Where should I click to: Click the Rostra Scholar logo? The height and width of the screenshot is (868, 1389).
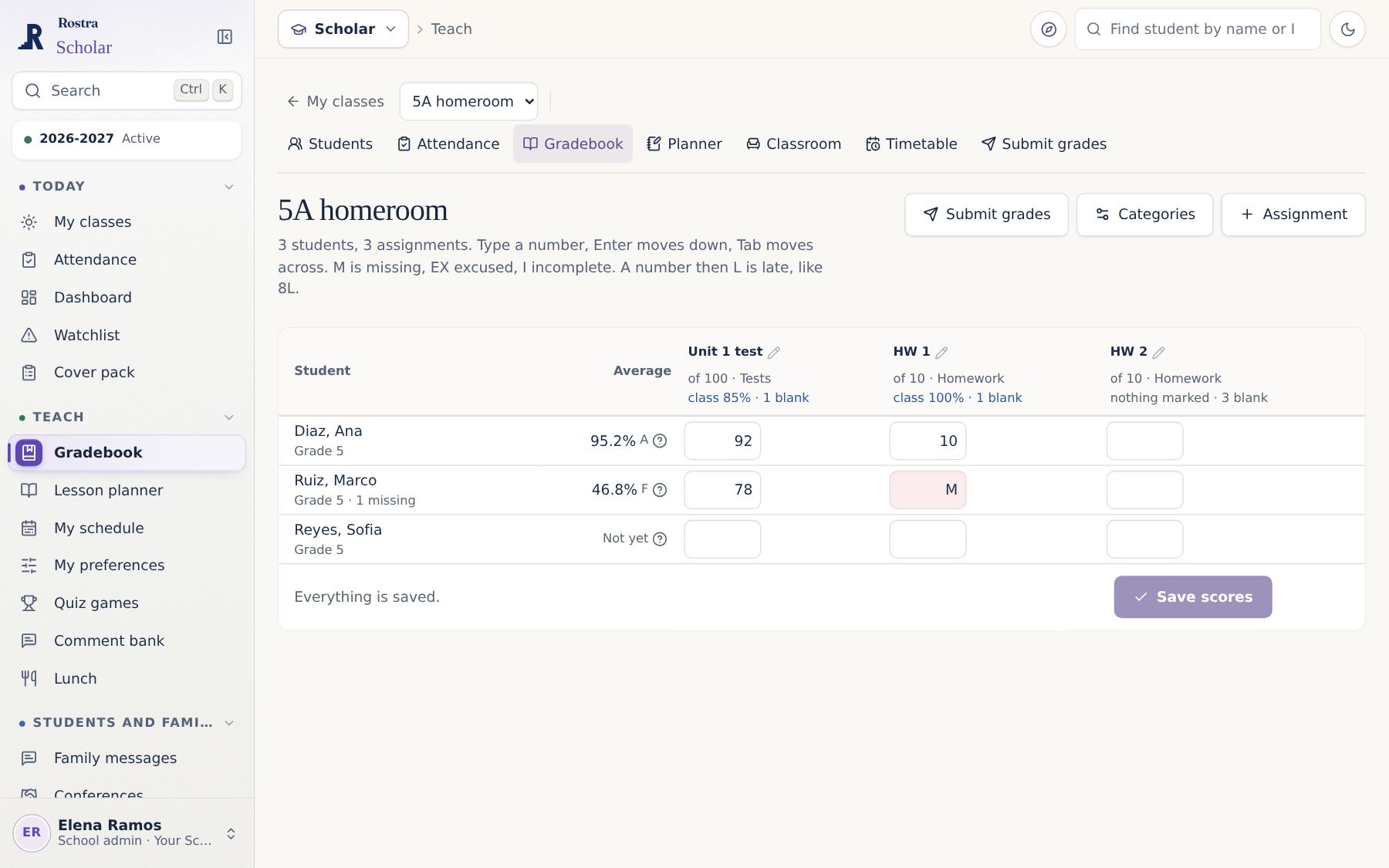pyautogui.click(x=66, y=36)
